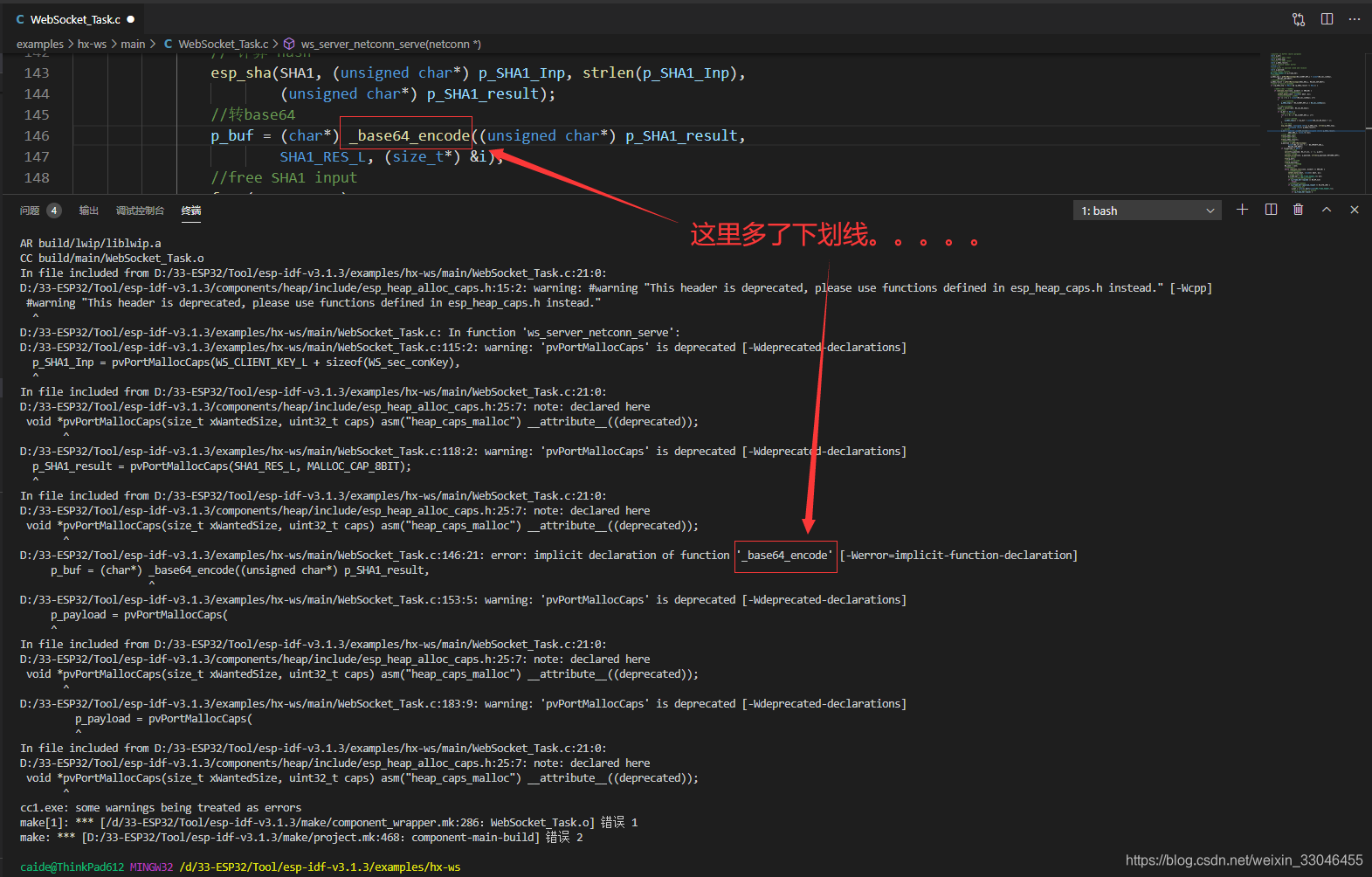This screenshot has height=877, width=1372.
Task: Create a new terminal with plus icon
Action: click(1242, 210)
